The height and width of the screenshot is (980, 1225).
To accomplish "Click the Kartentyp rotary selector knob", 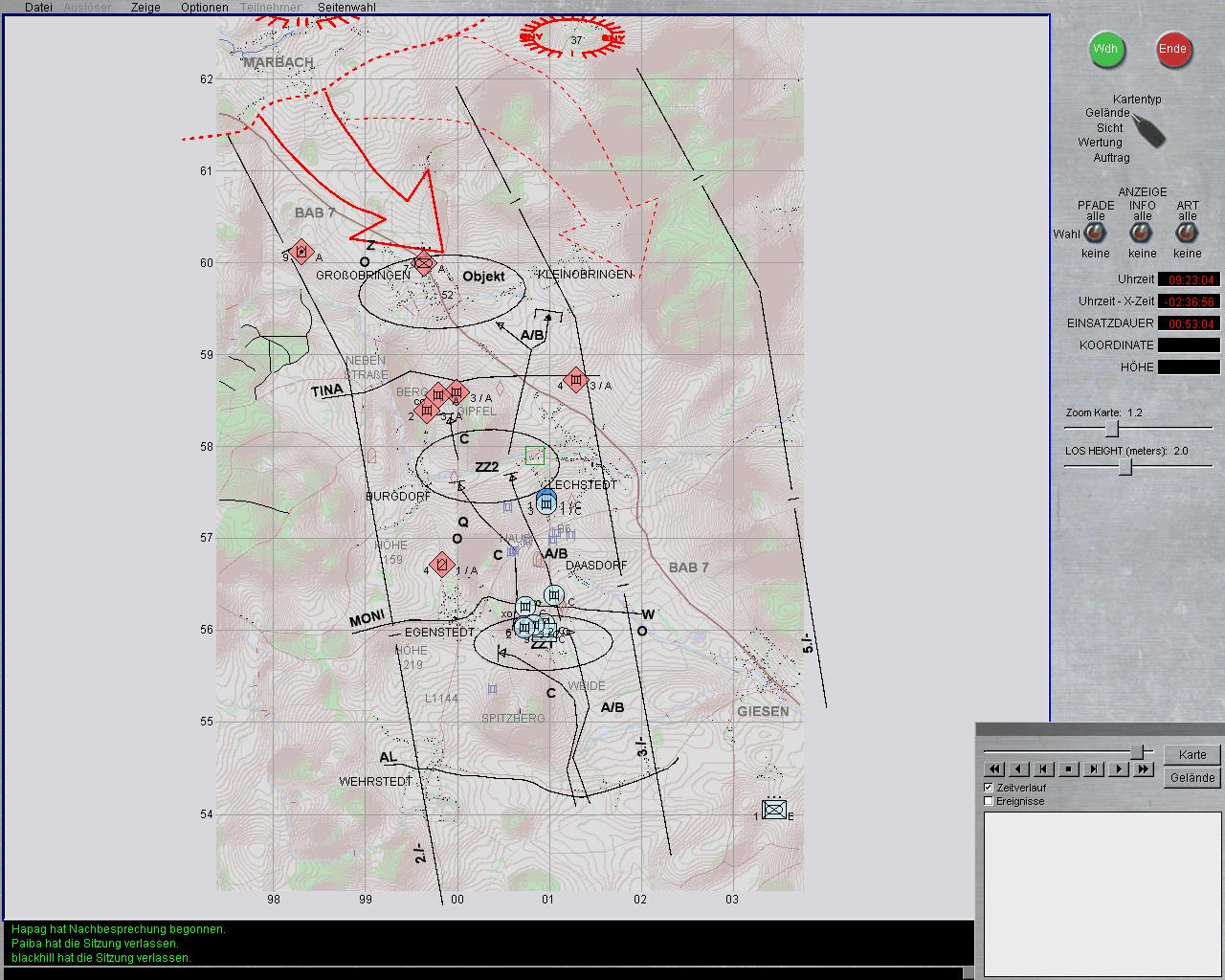I will tap(1148, 129).
